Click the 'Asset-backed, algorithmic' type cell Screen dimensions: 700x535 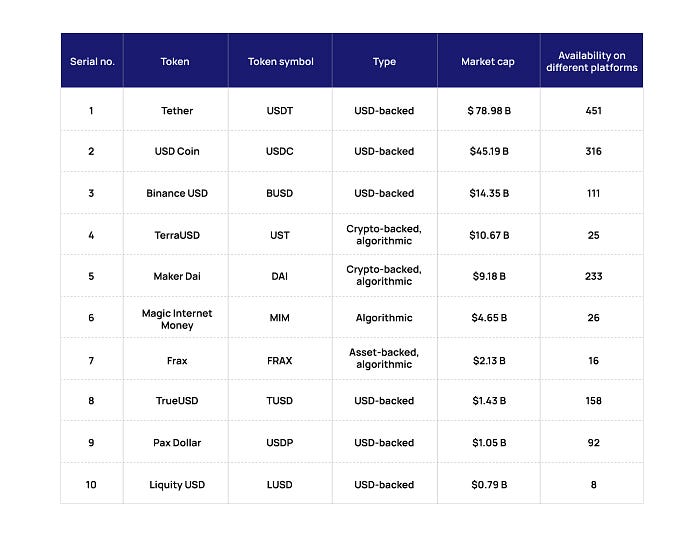(384, 359)
